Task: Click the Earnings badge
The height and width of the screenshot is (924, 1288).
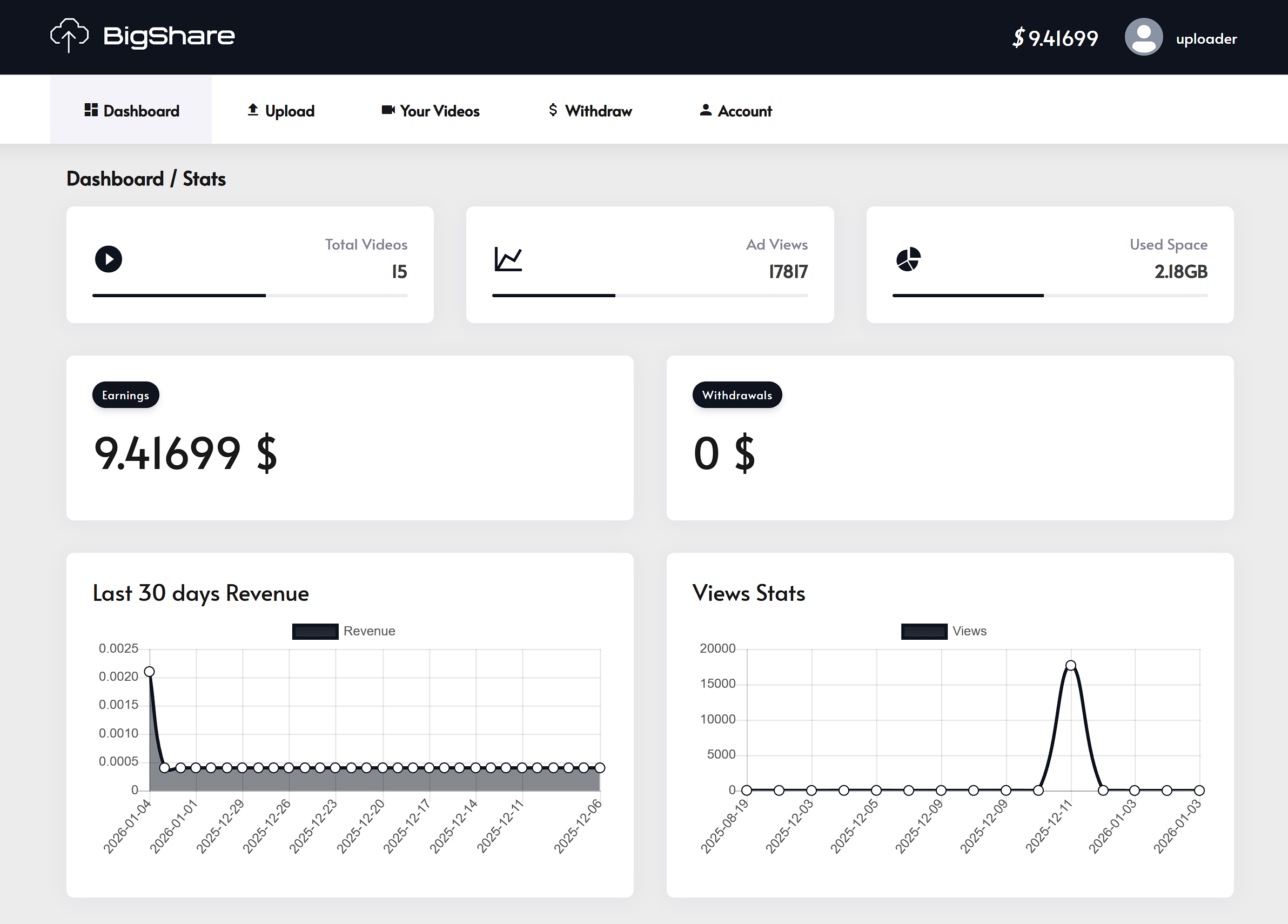Action: point(125,396)
